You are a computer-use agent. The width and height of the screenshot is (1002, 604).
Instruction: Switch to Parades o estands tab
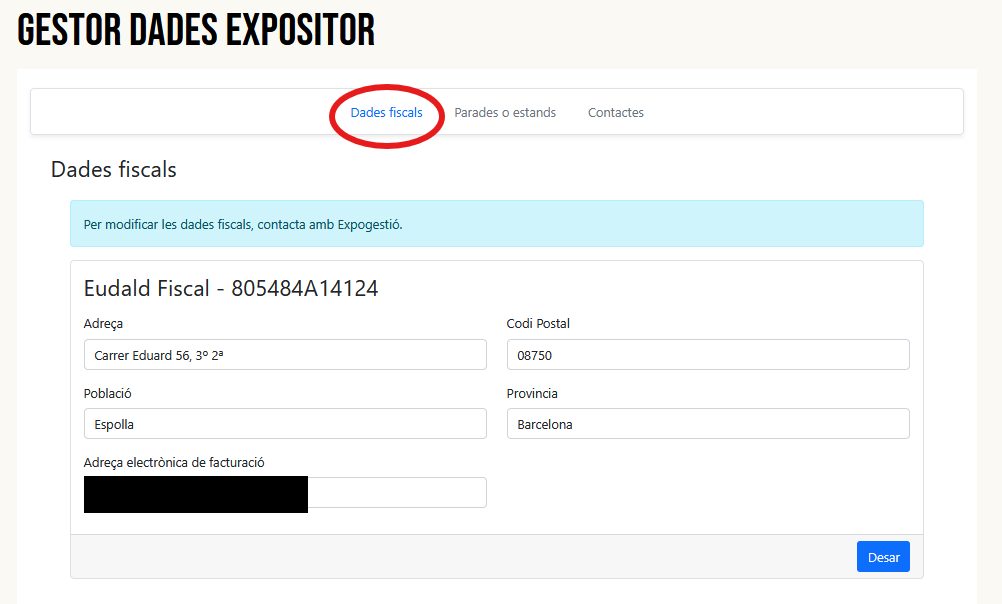coord(505,113)
